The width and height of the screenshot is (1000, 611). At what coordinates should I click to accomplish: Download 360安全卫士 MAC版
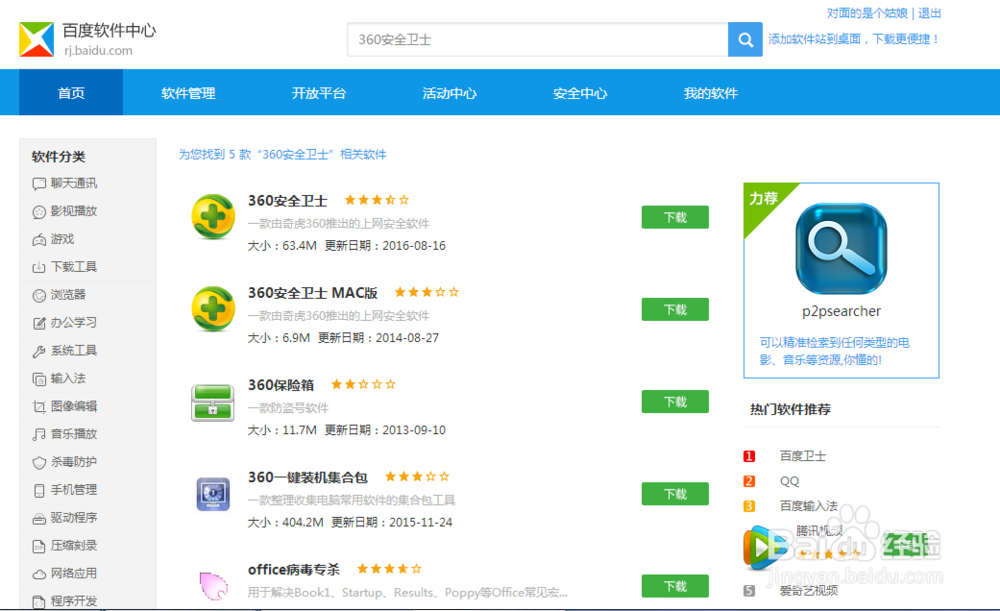(x=675, y=309)
